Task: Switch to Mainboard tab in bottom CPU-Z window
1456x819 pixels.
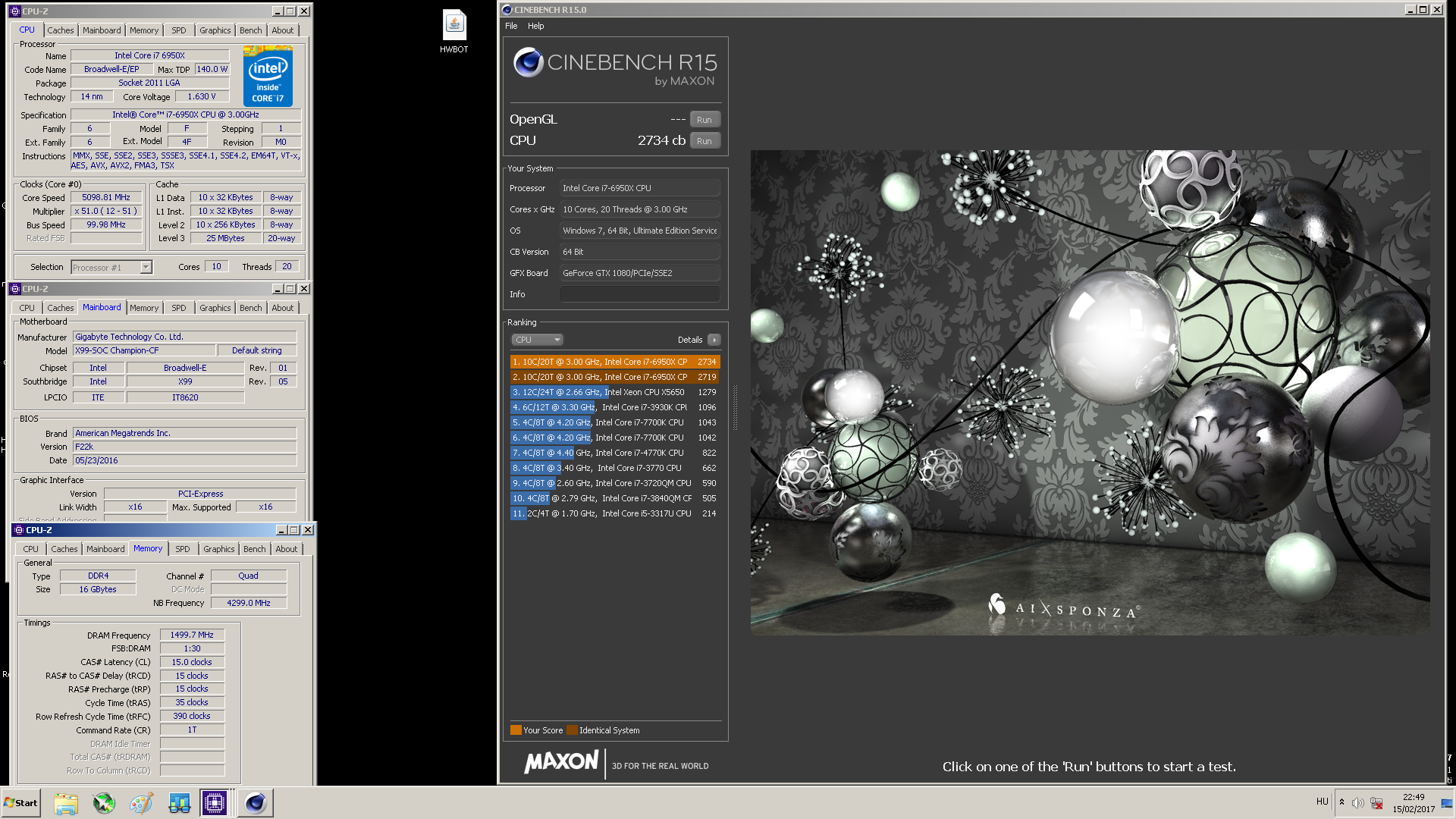Action: [x=105, y=549]
